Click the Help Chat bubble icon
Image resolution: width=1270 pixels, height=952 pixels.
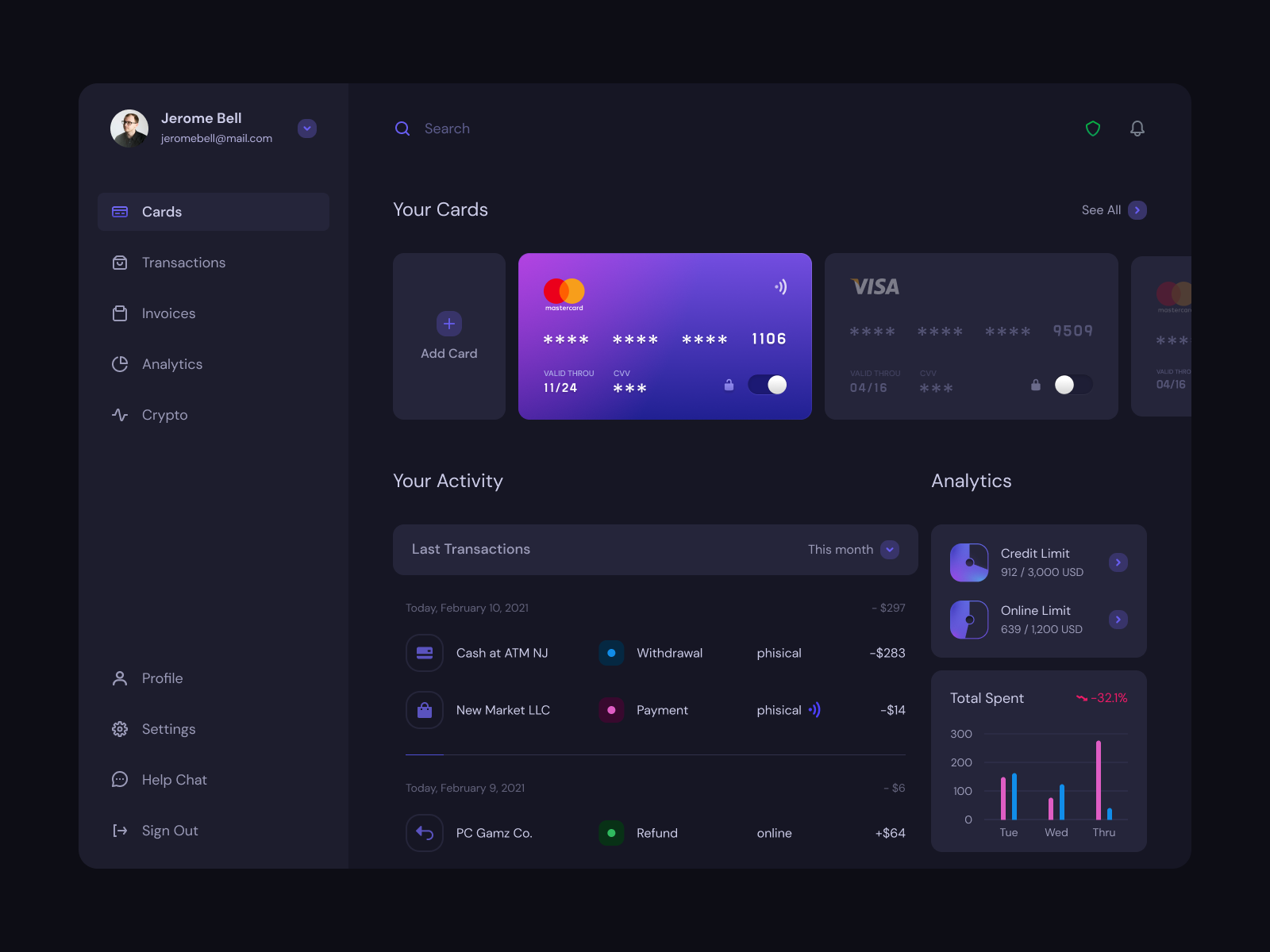120,779
